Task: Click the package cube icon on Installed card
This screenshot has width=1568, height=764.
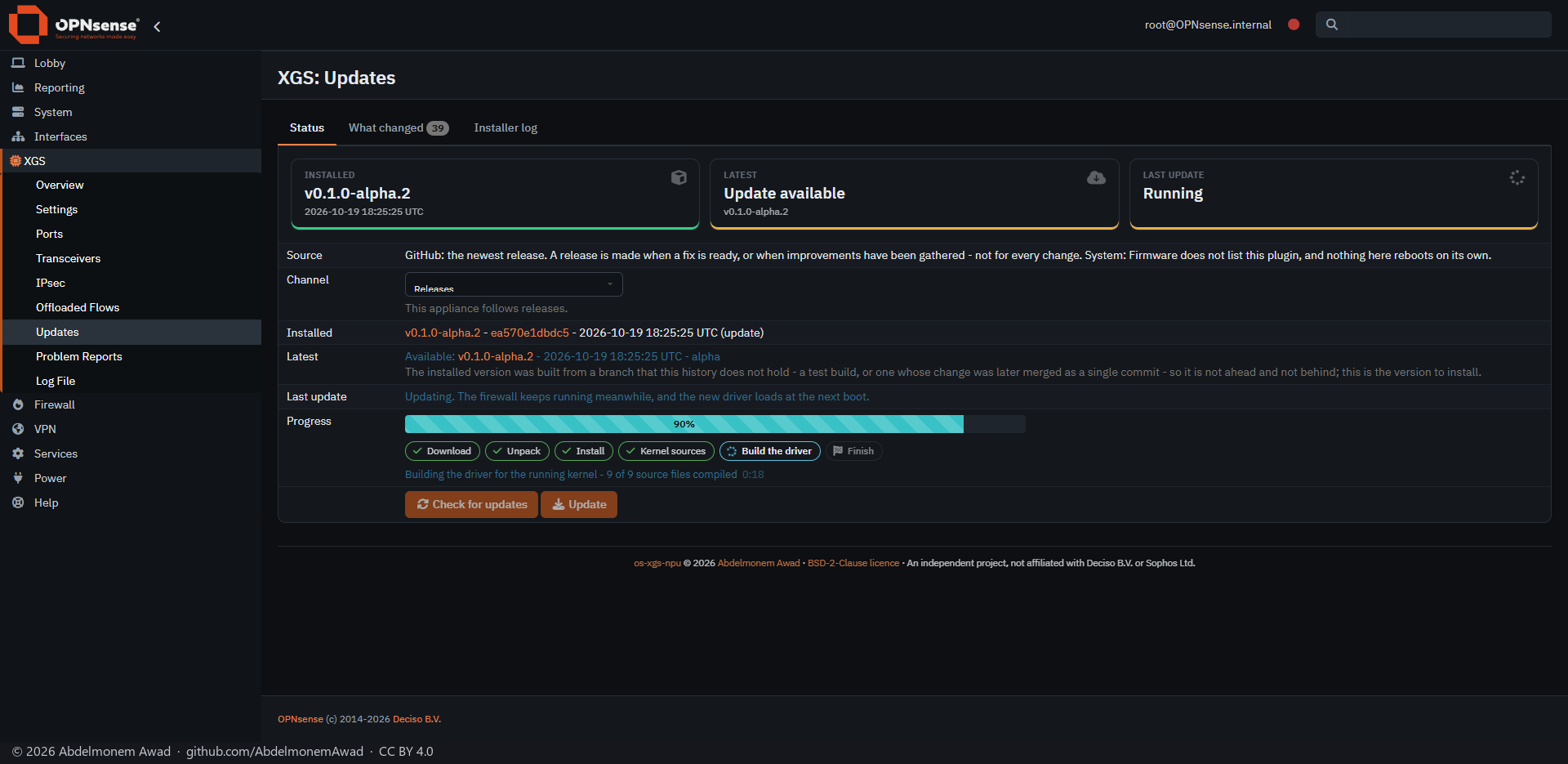Action: pyautogui.click(x=679, y=177)
